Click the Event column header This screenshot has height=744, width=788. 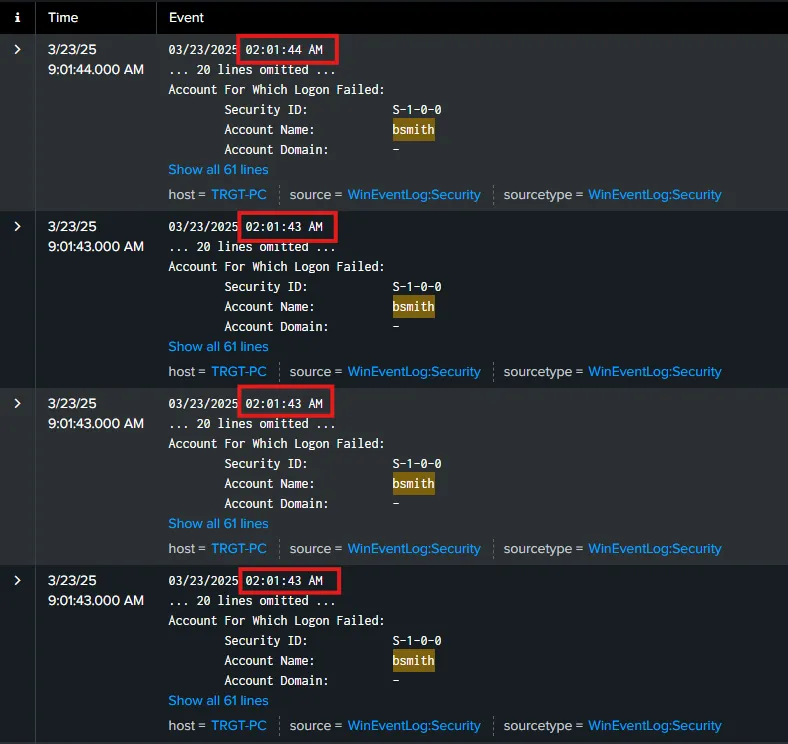pos(186,18)
